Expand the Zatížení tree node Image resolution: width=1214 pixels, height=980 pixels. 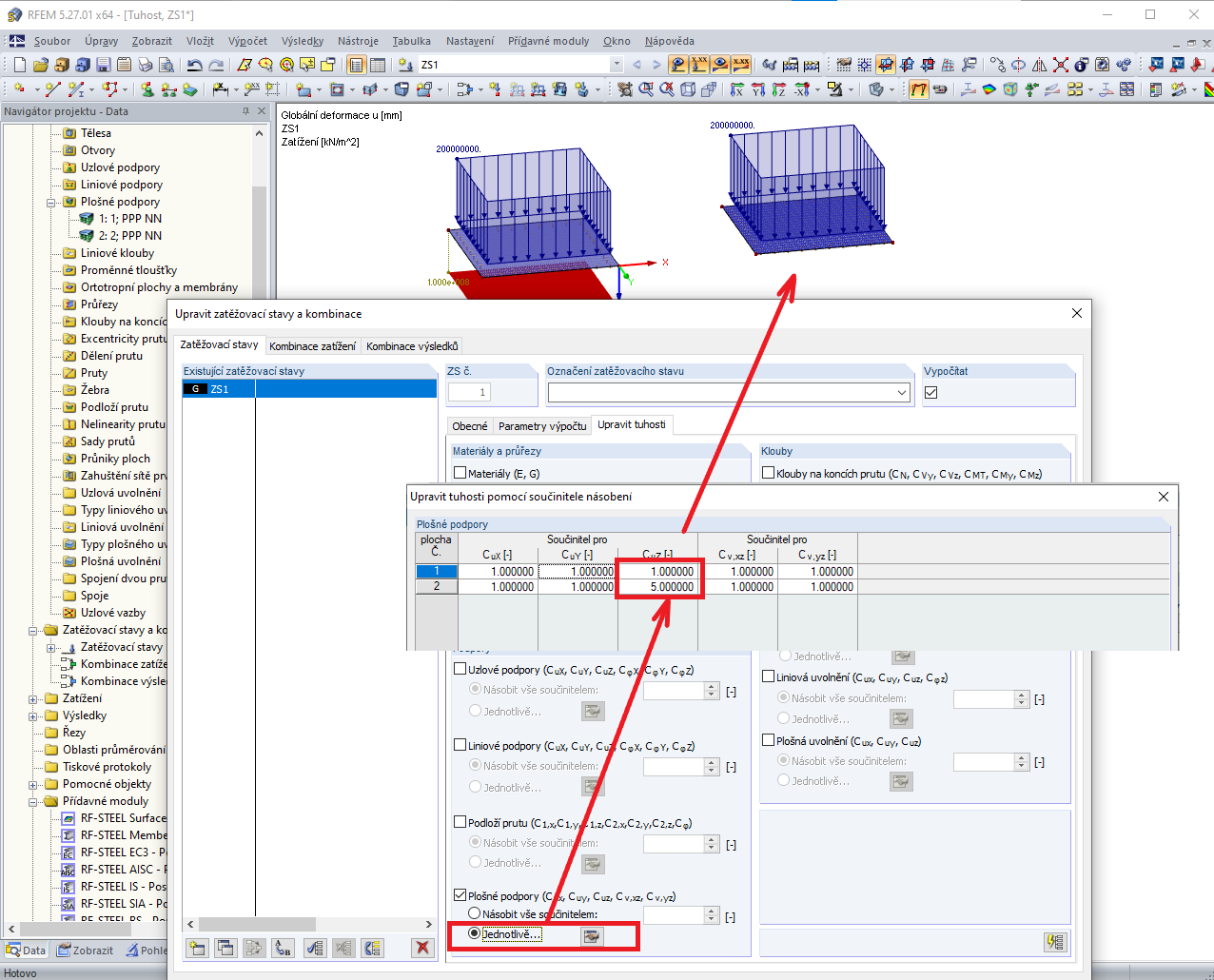pos(33,698)
